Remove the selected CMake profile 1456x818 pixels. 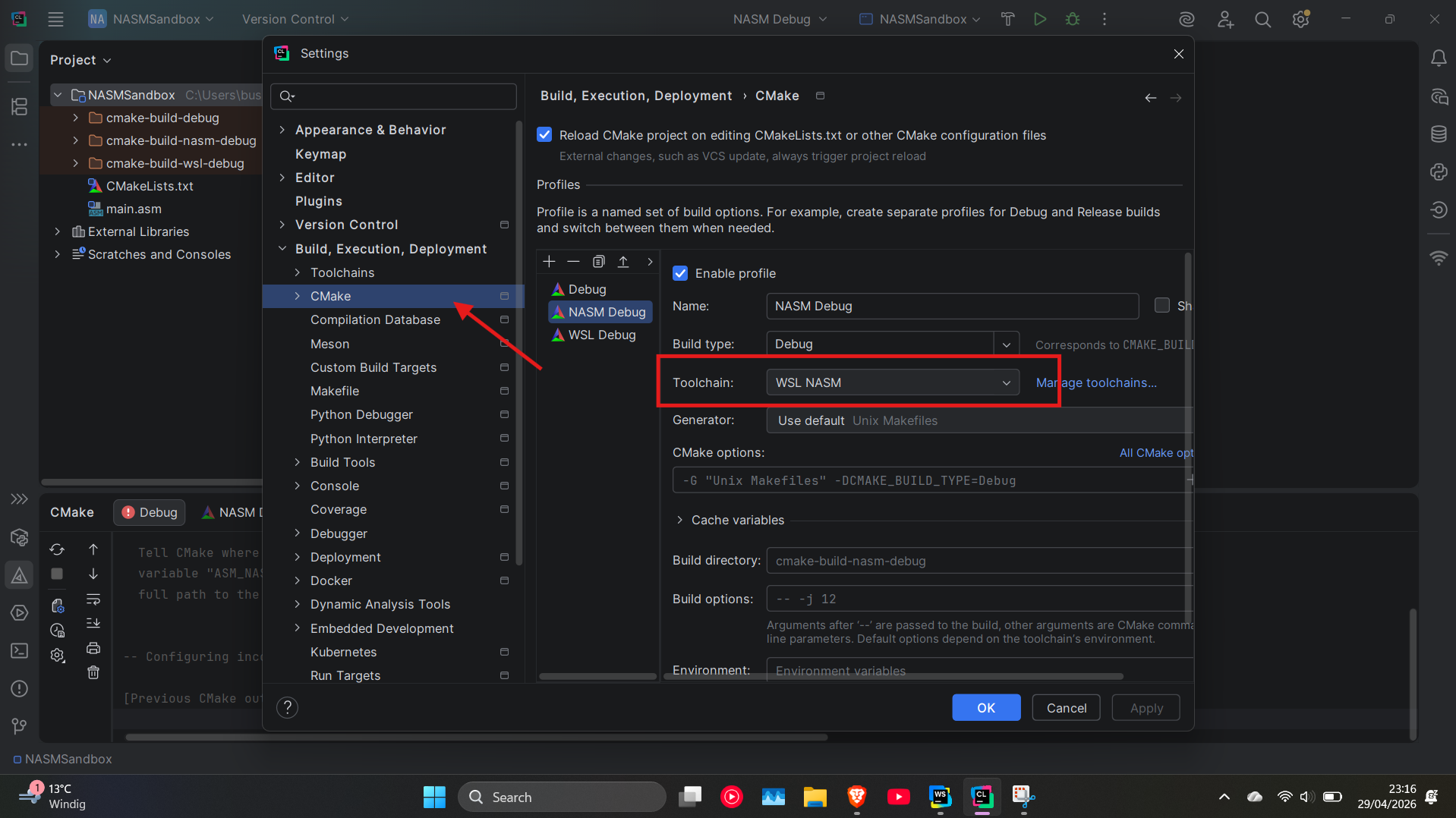pos(573,262)
